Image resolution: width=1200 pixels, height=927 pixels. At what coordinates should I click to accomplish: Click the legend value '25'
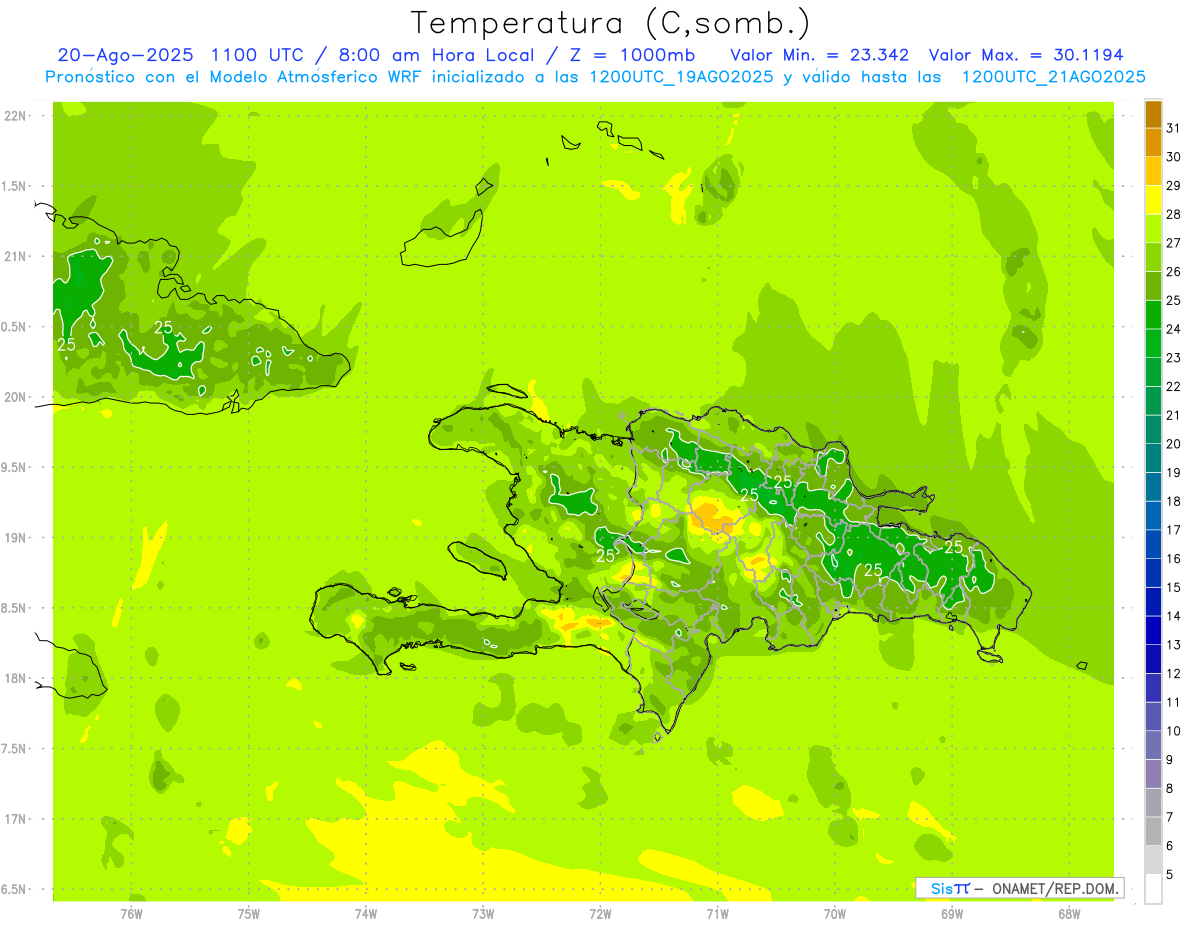[x=1174, y=300]
